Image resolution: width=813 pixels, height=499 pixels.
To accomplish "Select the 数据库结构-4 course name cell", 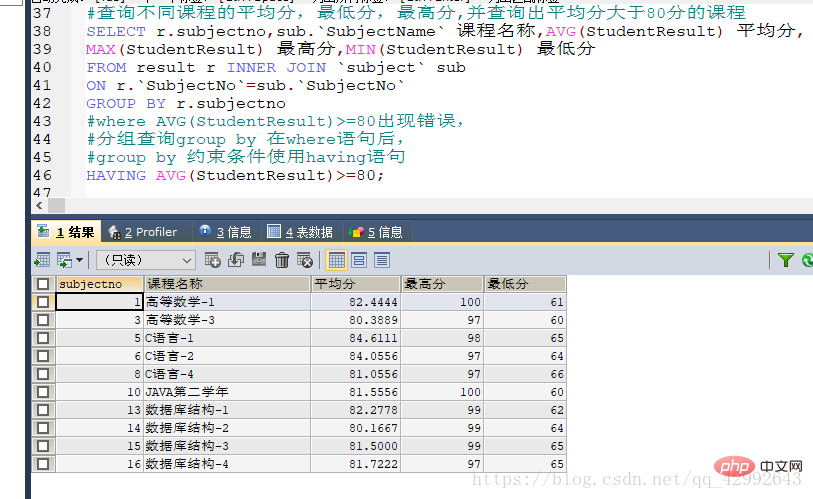I will click(x=227, y=464).
